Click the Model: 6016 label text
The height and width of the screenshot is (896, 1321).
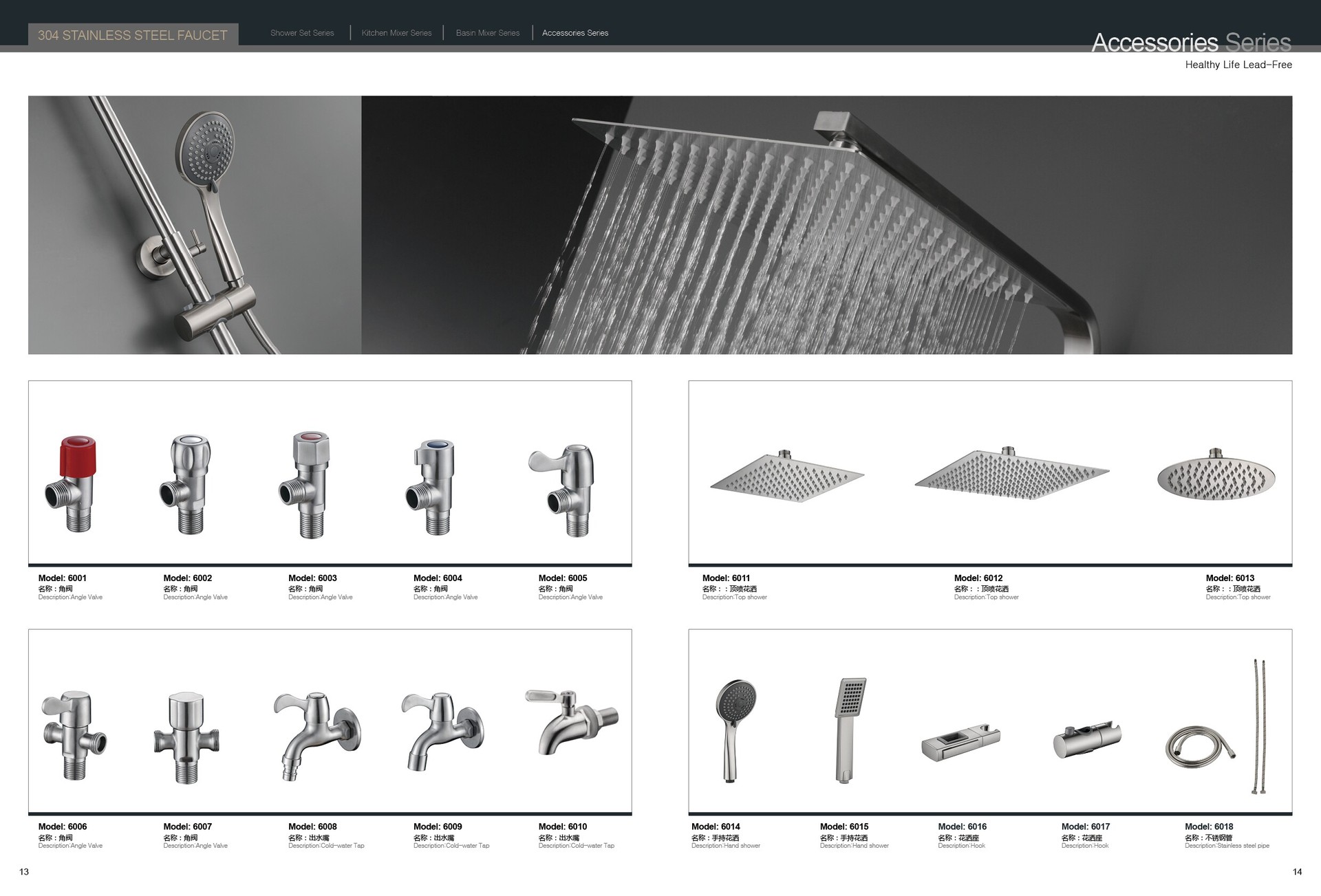click(962, 827)
